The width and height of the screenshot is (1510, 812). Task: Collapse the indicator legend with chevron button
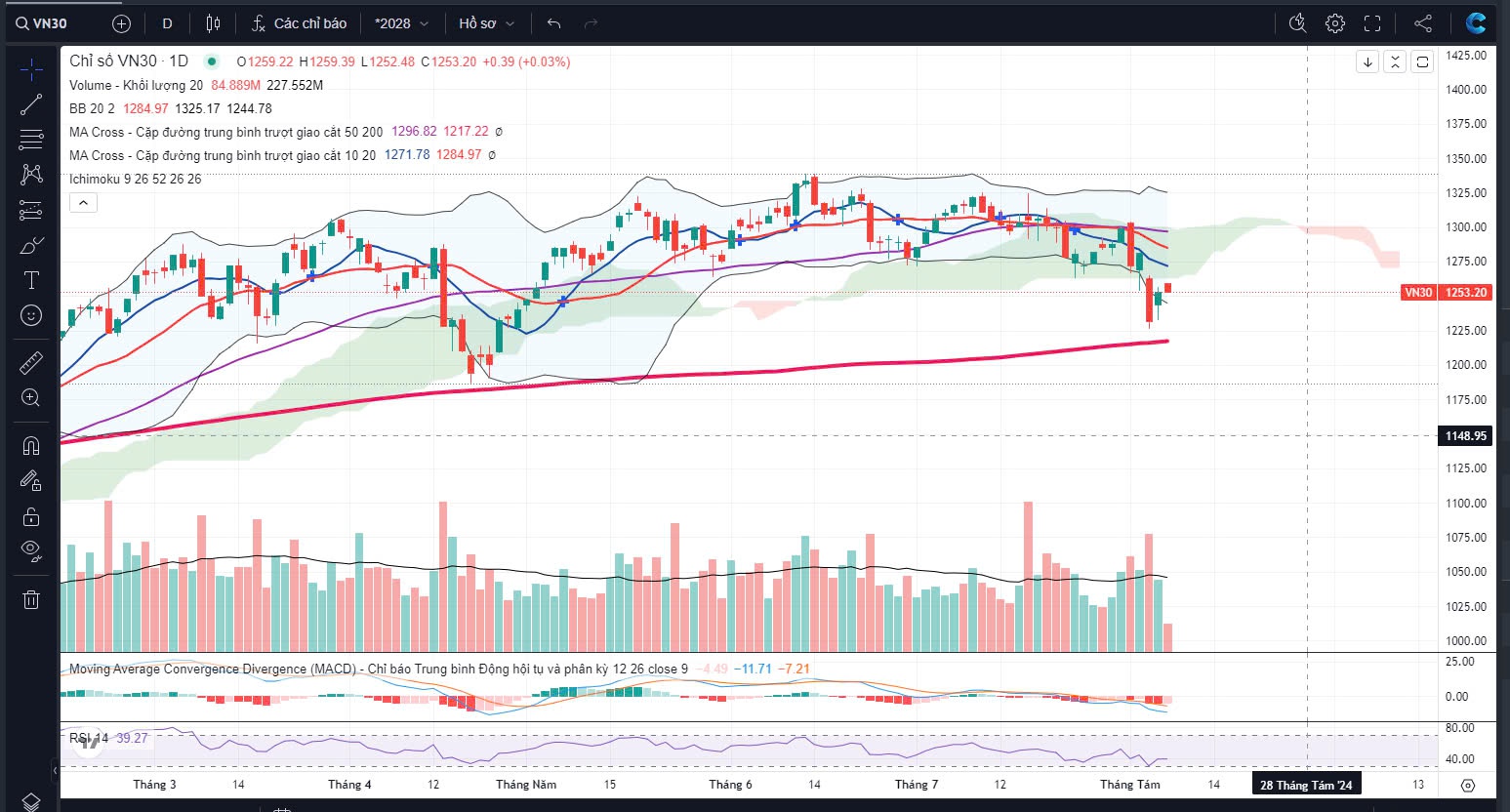click(83, 202)
